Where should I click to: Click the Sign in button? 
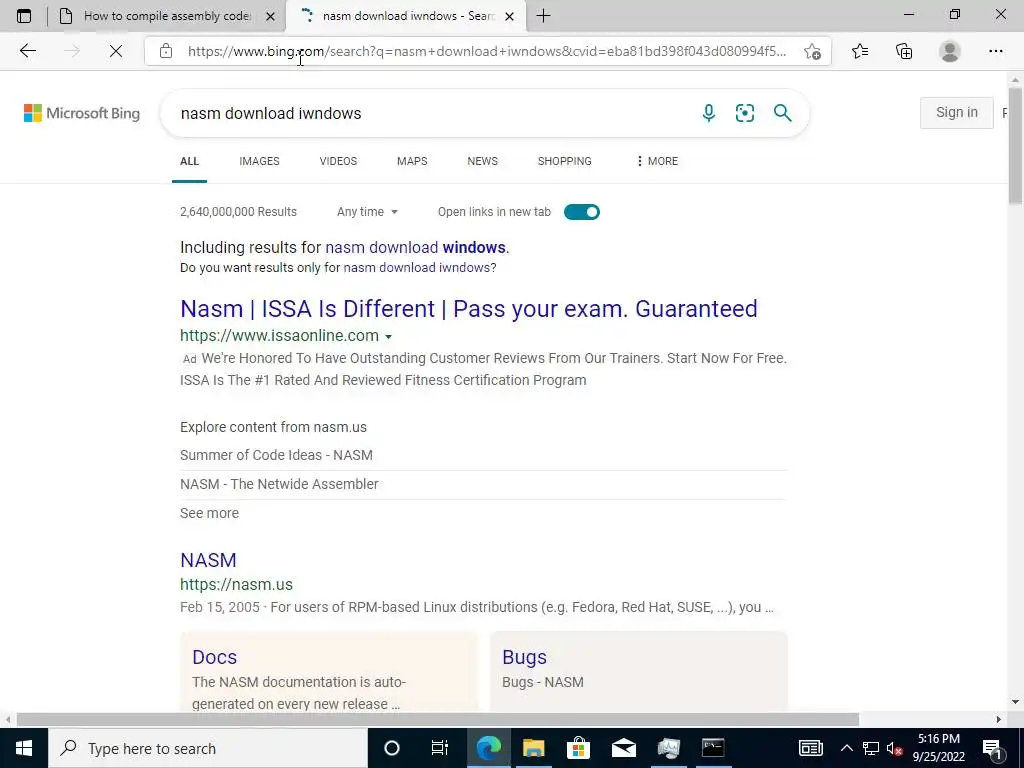pyautogui.click(x=957, y=112)
